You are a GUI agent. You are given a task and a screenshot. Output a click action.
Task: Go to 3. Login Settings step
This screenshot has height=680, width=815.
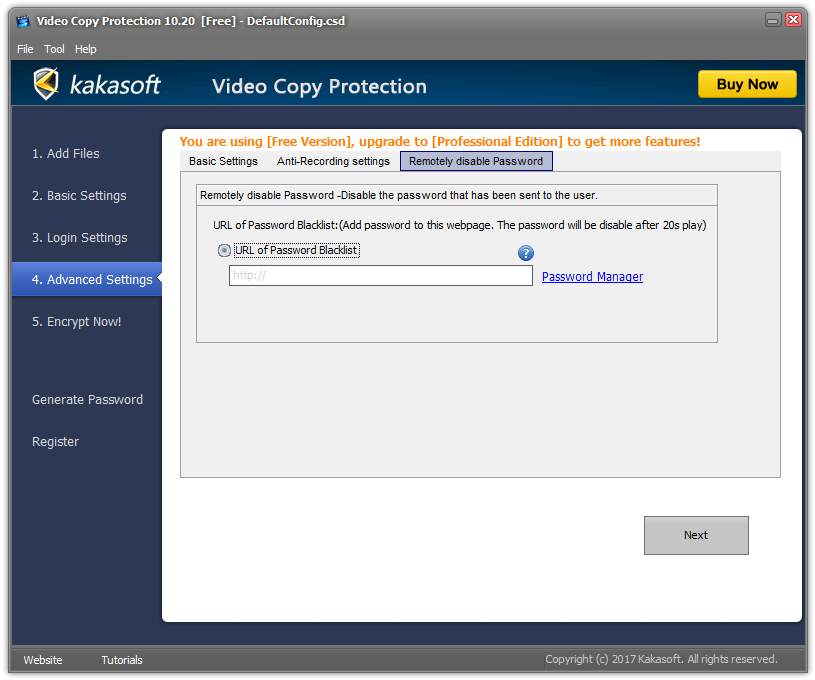pyautogui.click(x=80, y=238)
